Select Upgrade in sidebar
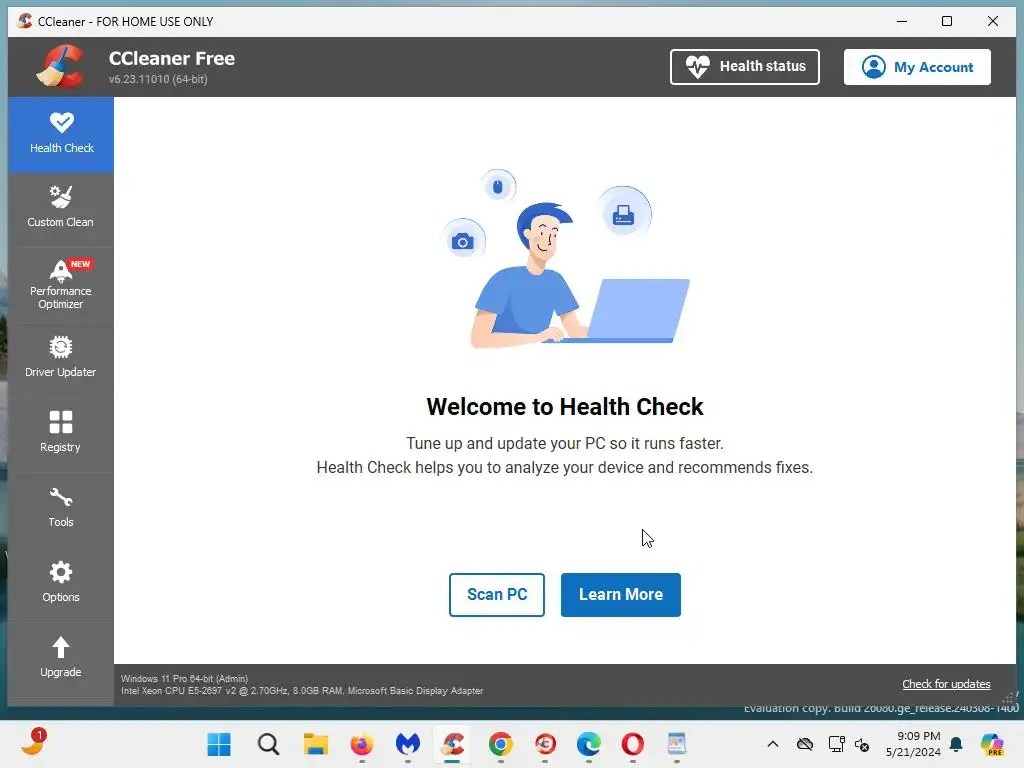 click(61, 658)
